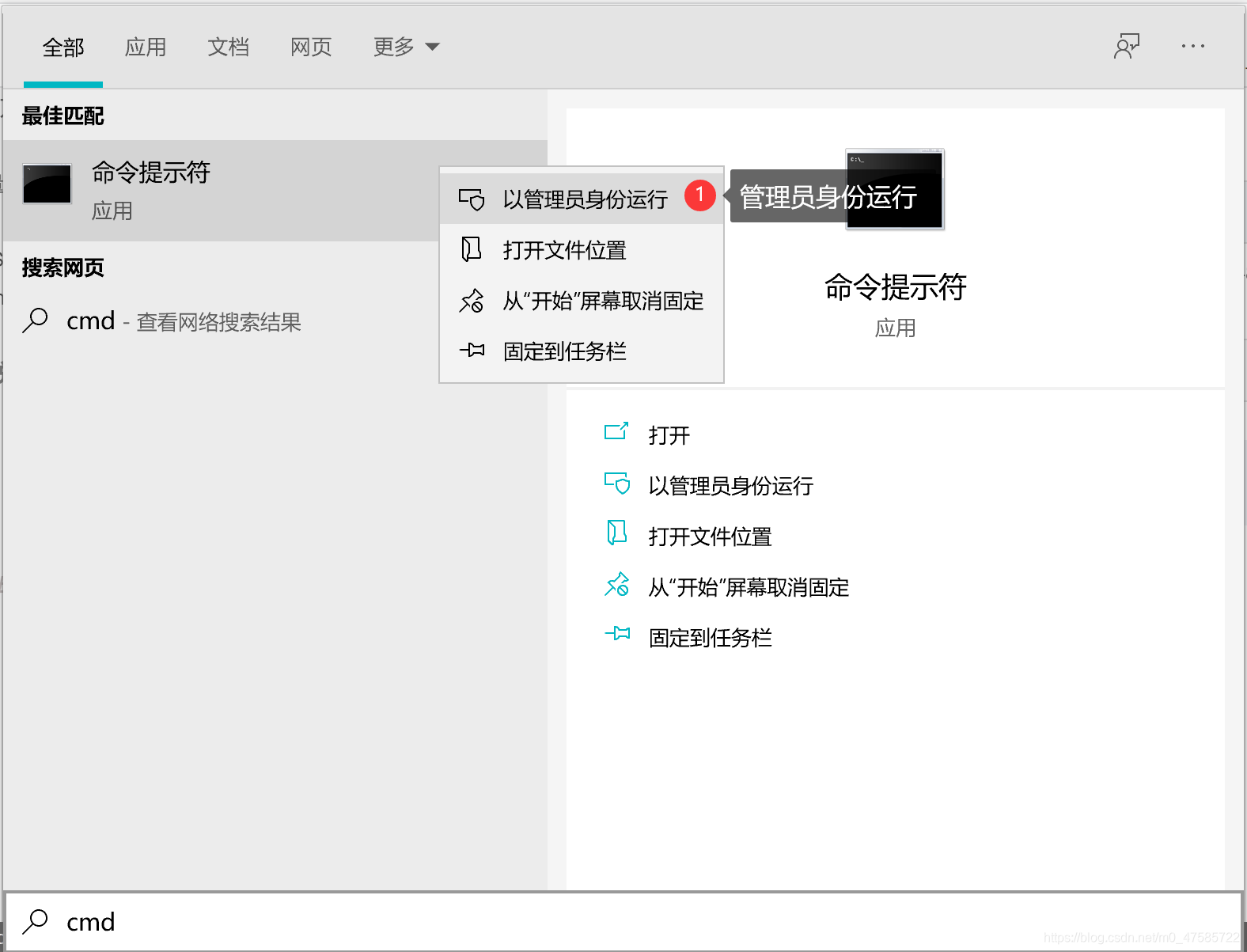Select the 全部 search tab
Viewport: 1247px width, 952px height.
[x=63, y=47]
